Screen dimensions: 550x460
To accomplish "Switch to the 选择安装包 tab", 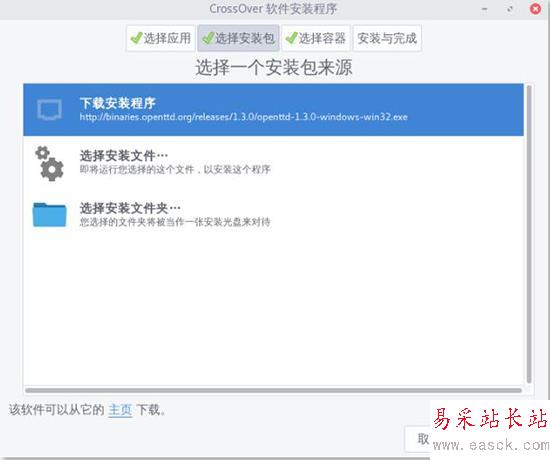I will pos(239,38).
